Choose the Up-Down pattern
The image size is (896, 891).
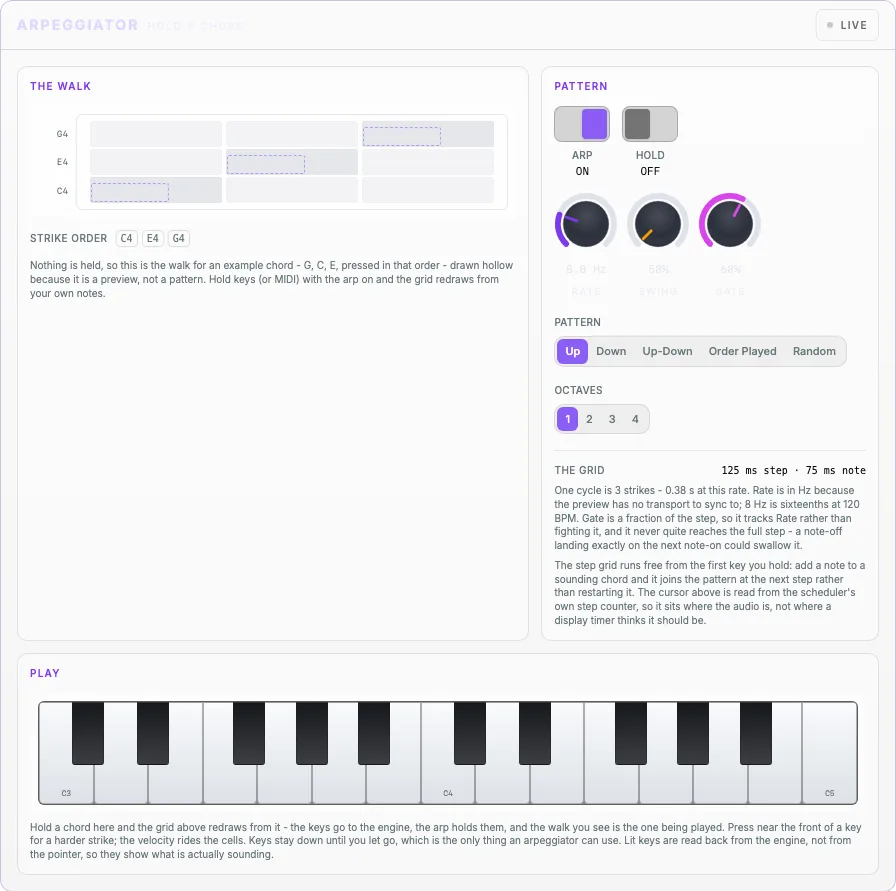667,351
